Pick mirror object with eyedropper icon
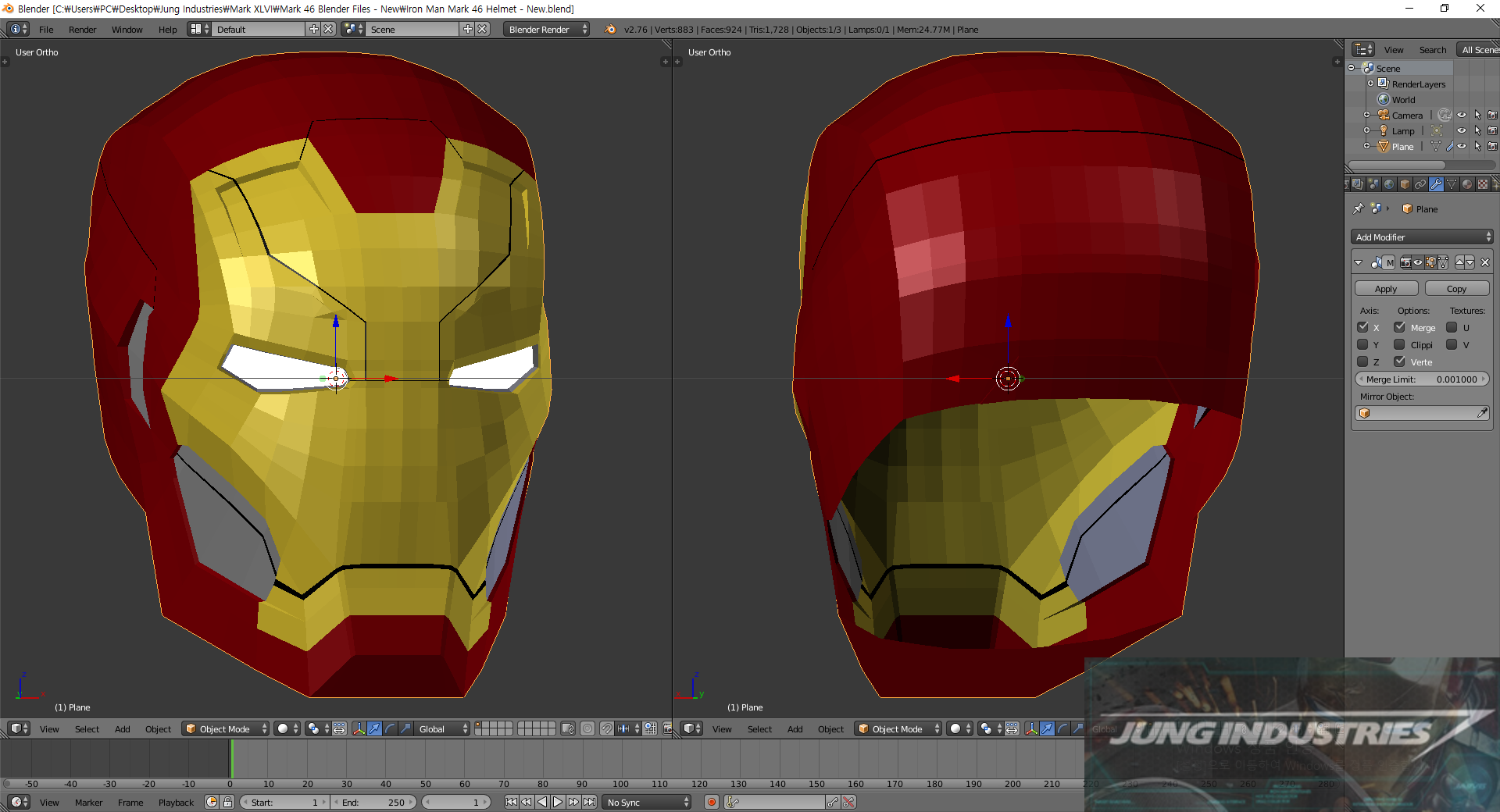Image resolution: width=1500 pixels, height=812 pixels. click(x=1482, y=413)
